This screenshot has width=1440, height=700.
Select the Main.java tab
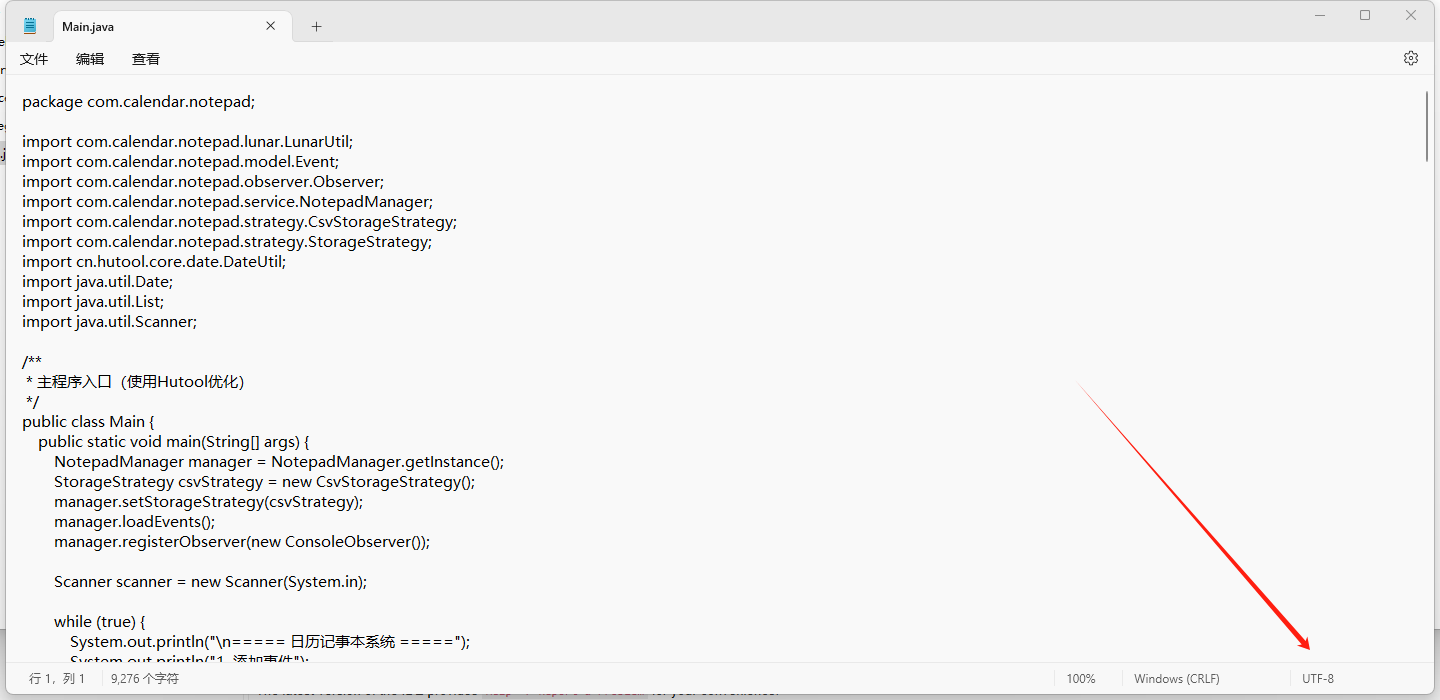click(x=140, y=27)
